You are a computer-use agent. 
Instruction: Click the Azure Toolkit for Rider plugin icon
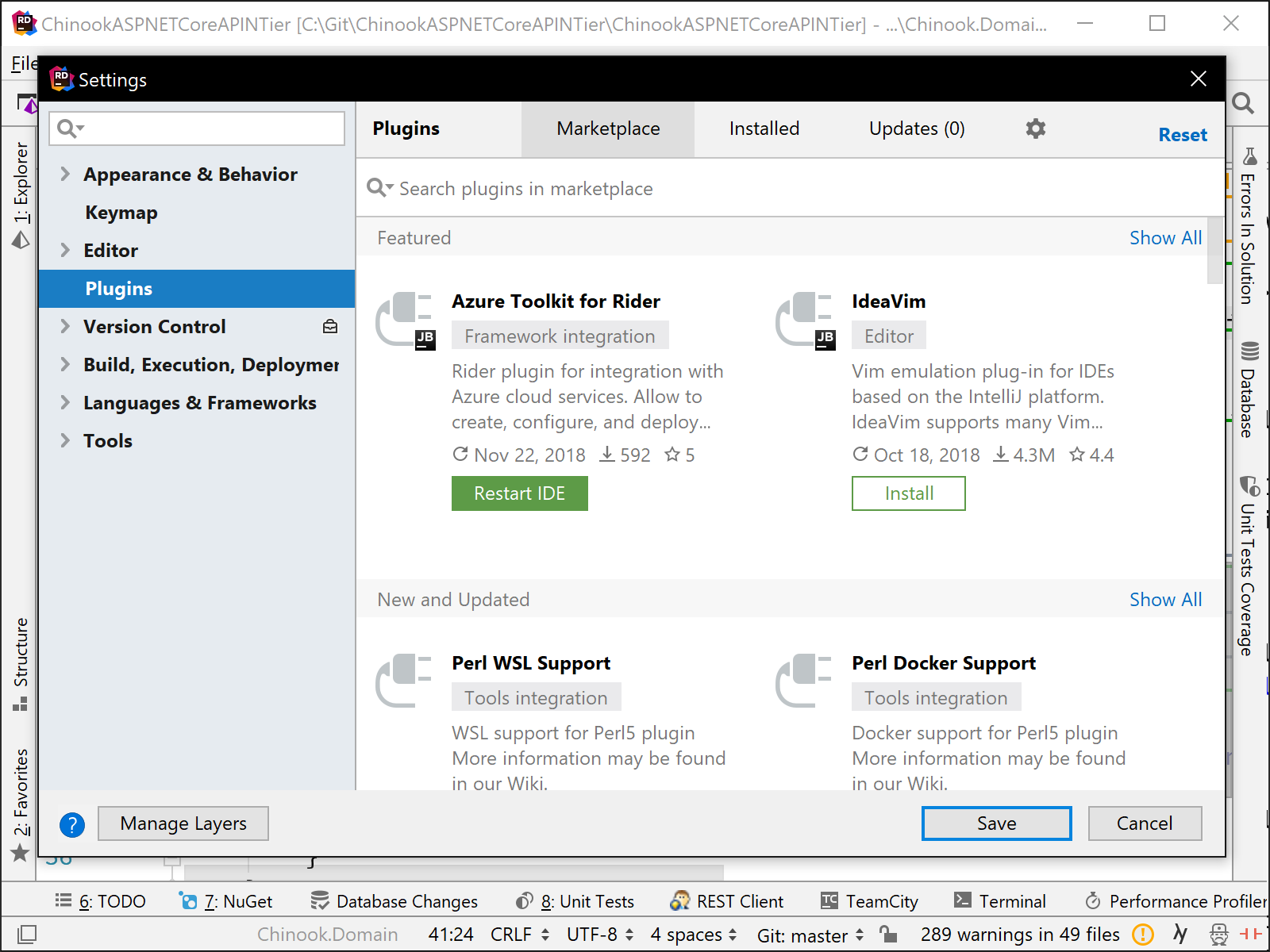(x=405, y=321)
